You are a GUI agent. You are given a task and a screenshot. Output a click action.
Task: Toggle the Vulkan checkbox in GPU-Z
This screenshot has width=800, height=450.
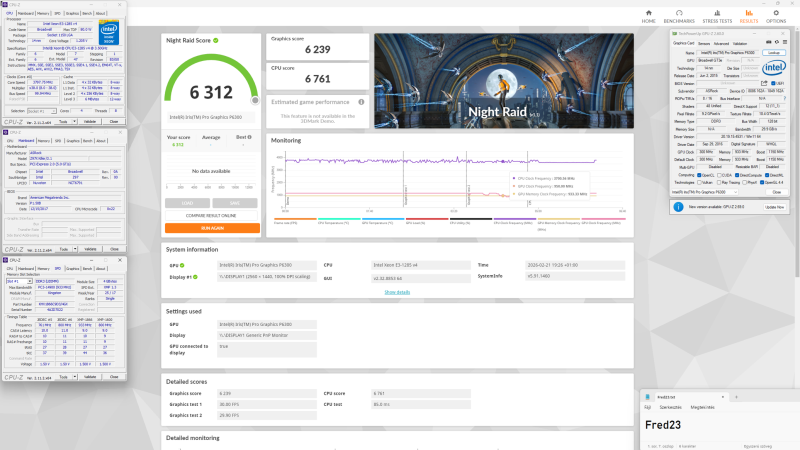pos(699,183)
